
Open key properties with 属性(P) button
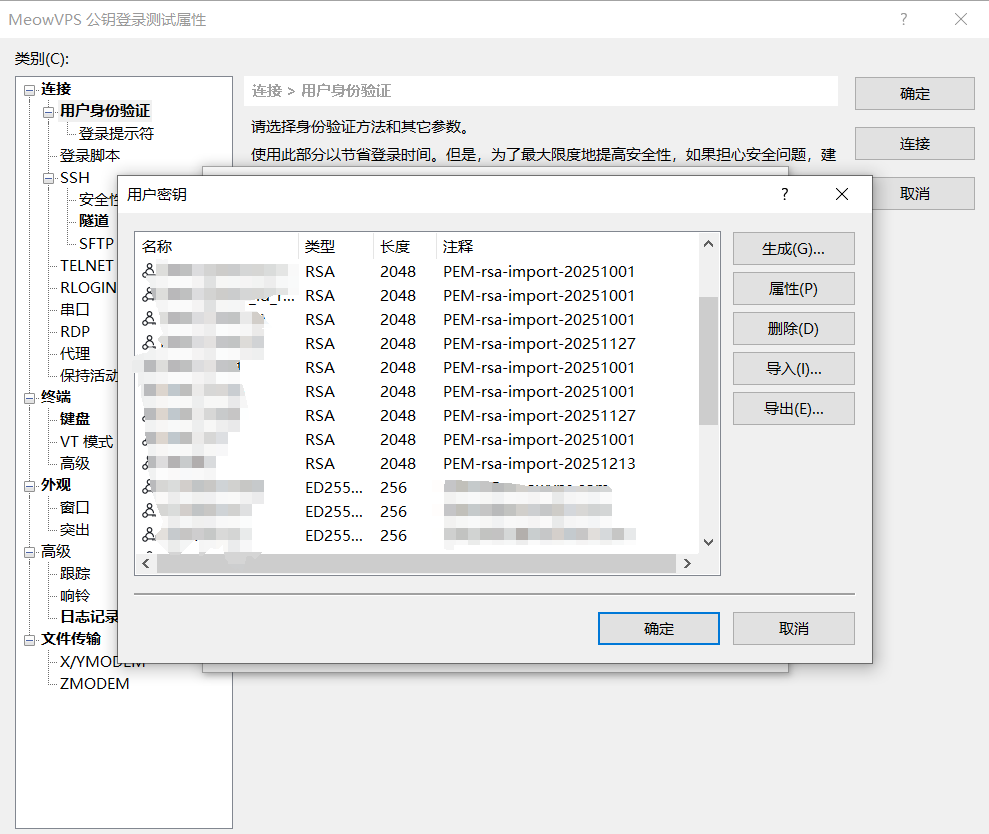(x=793, y=289)
